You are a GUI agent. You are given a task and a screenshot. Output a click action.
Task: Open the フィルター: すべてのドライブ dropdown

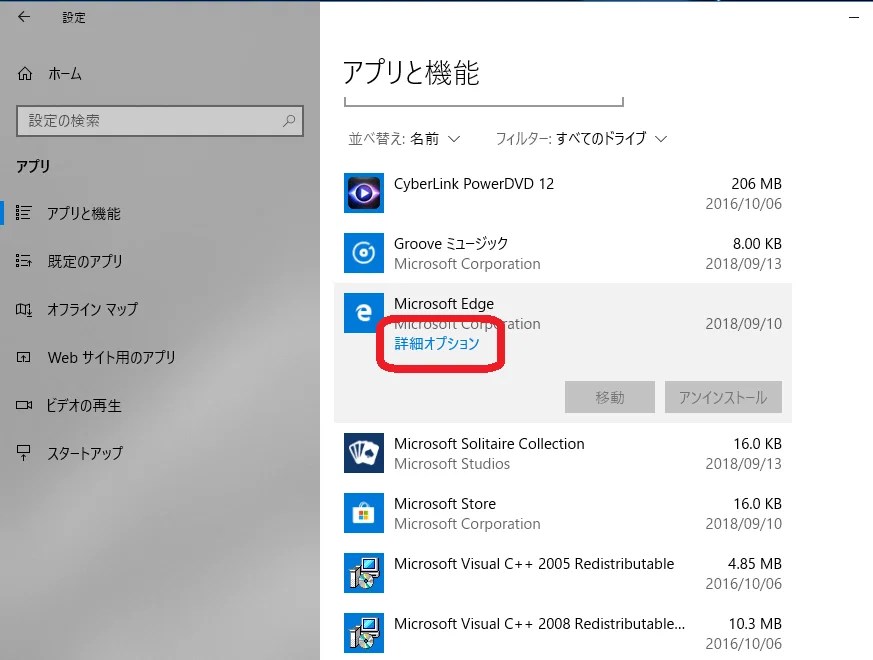coord(581,138)
